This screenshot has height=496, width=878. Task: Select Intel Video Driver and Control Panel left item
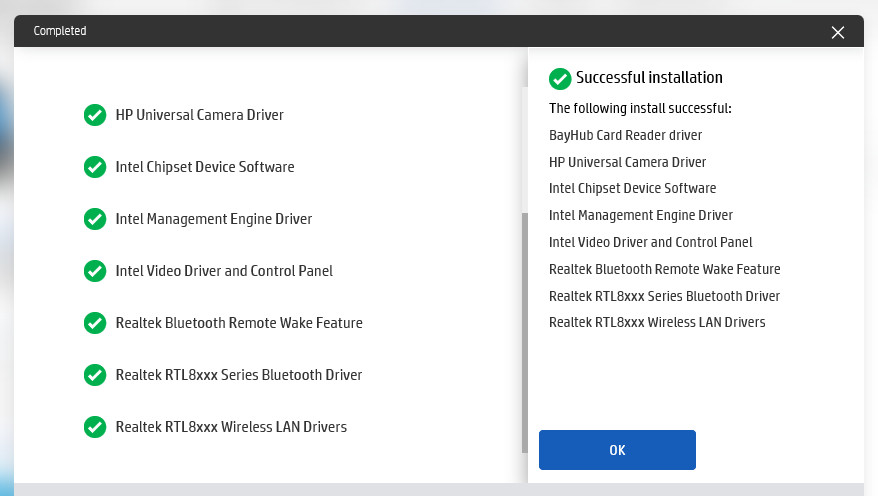pos(224,271)
